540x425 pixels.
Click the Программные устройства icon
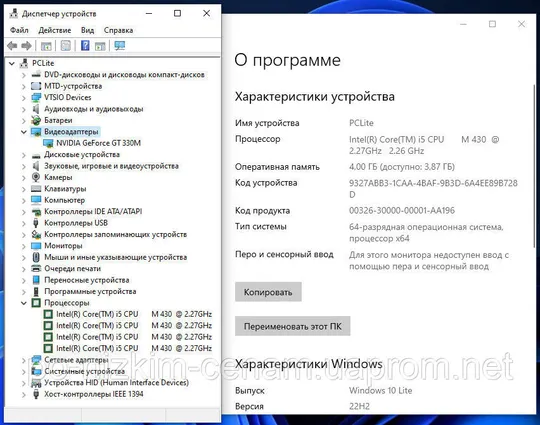(x=36, y=292)
